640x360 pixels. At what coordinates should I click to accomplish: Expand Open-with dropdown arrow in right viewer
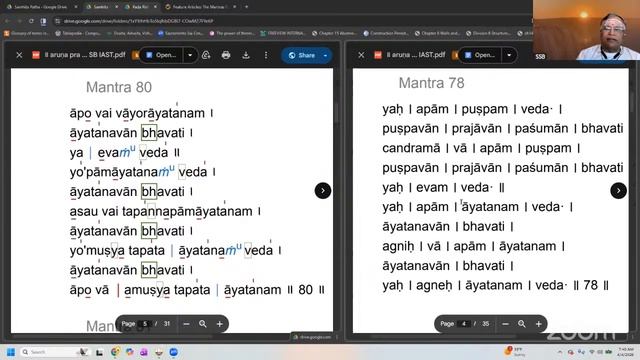coord(509,55)
